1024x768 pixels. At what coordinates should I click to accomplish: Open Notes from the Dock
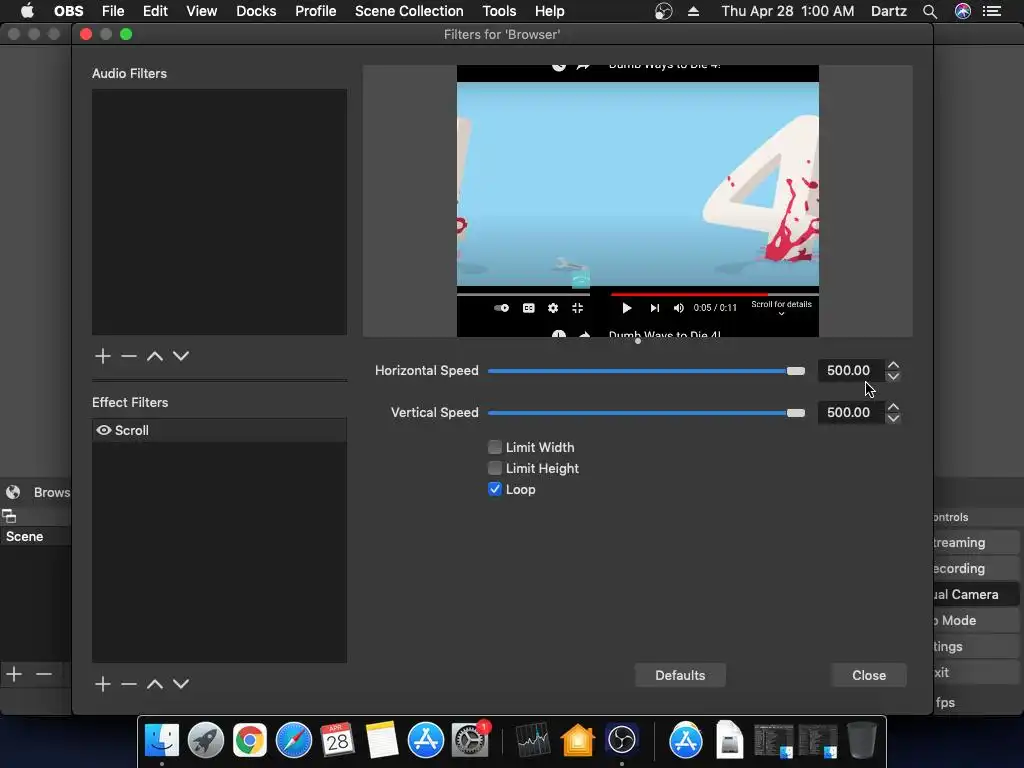381,741
